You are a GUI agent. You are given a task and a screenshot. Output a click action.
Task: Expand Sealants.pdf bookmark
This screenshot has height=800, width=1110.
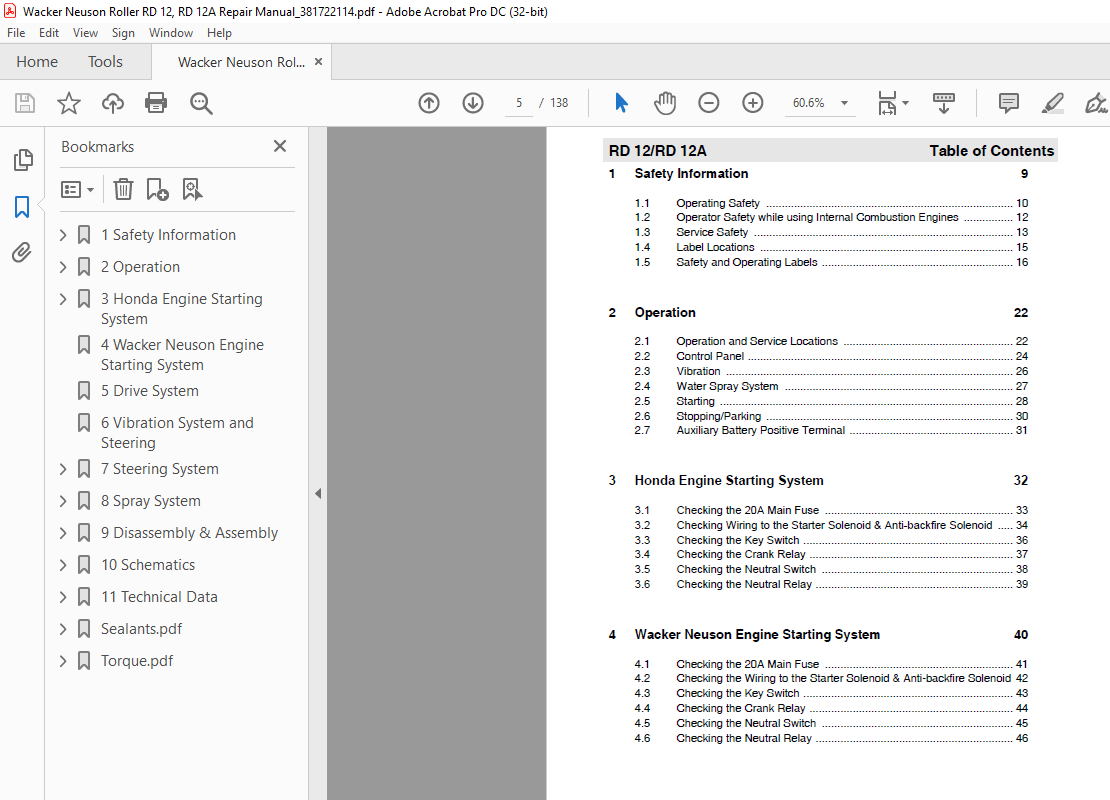[63, 629]
